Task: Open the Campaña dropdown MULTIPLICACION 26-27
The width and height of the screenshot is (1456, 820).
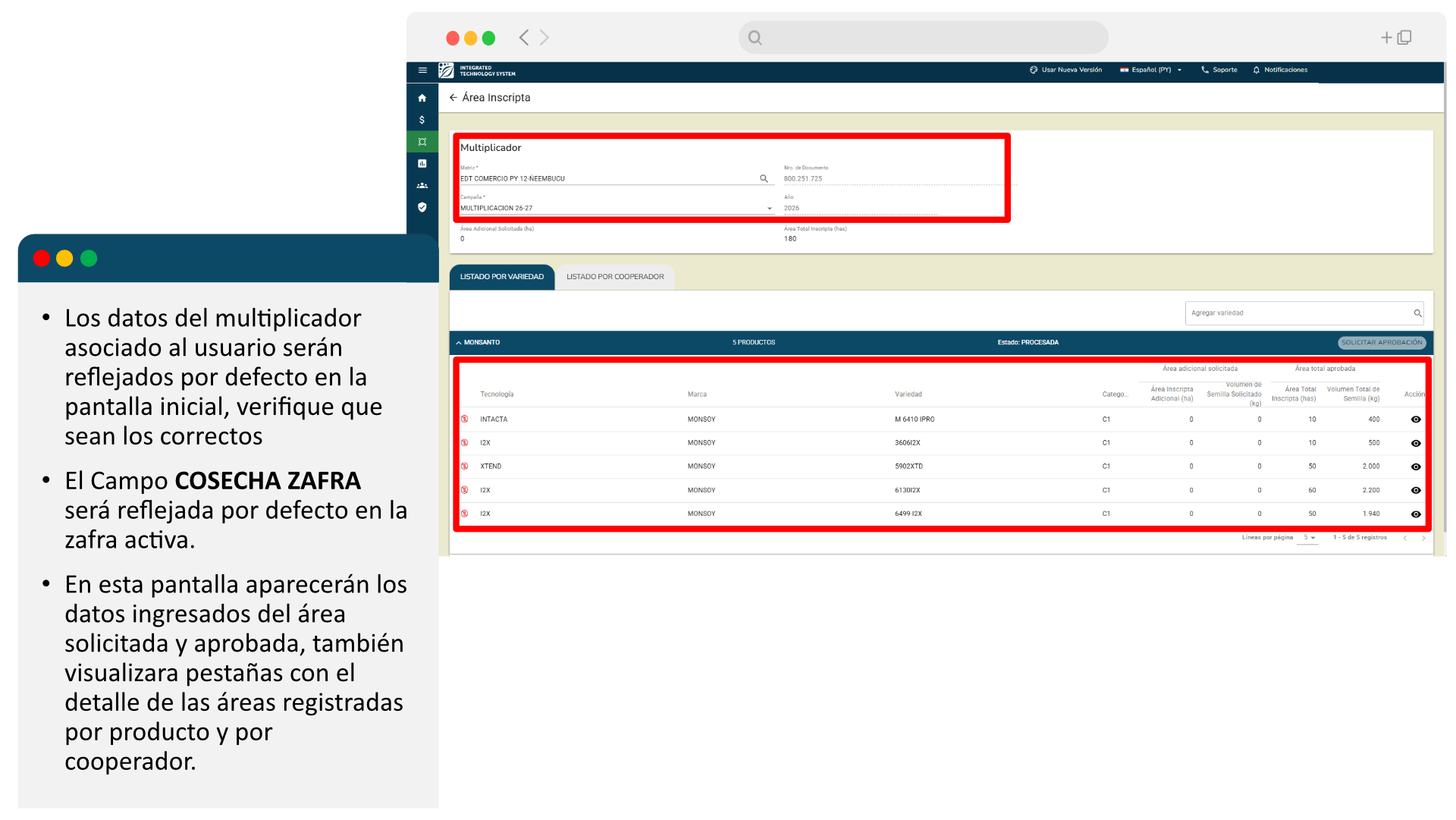Action: click(x=617, y=208)
